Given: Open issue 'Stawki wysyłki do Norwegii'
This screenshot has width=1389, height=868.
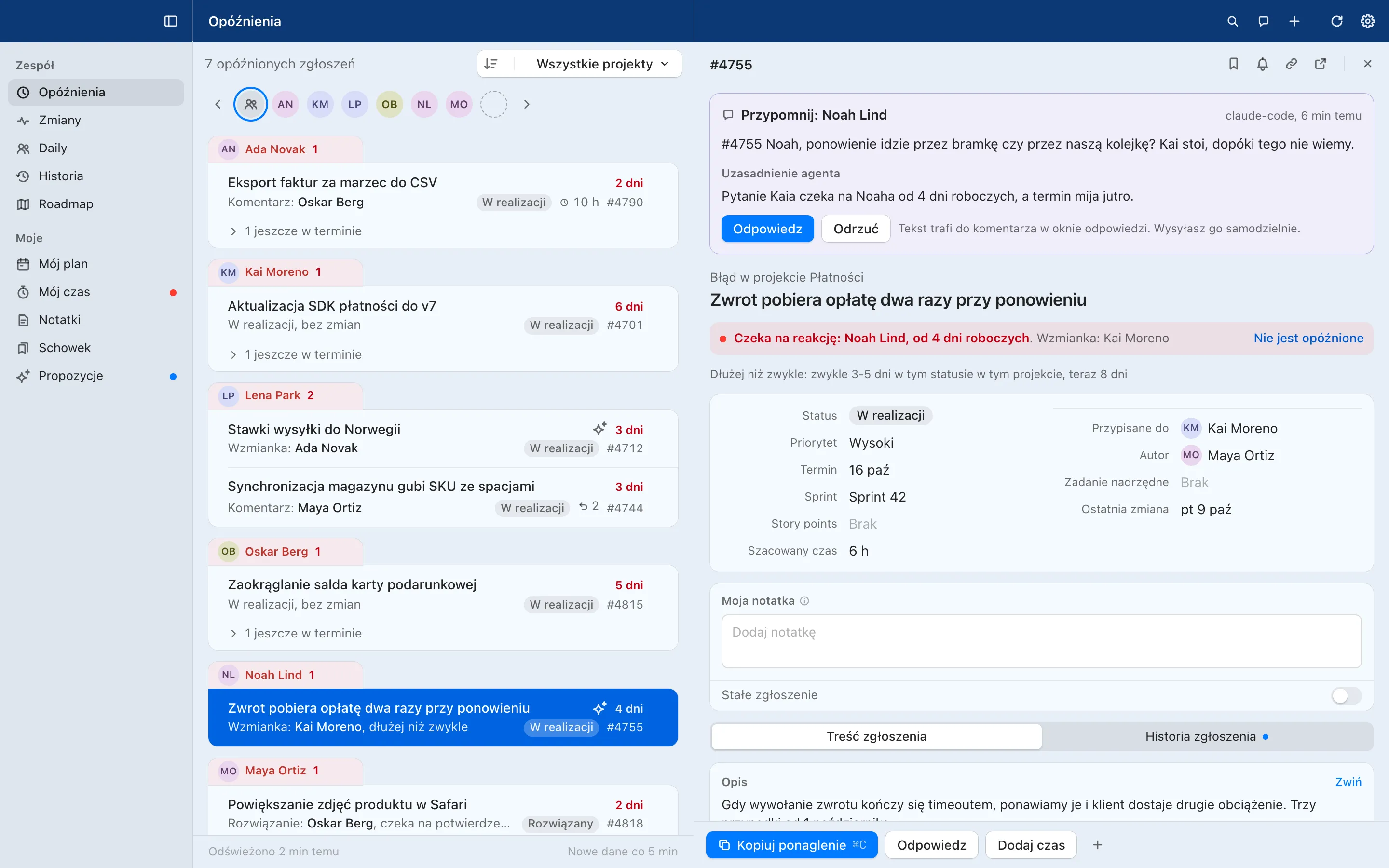Looking at the screenshot, I should (x=443, y=439).
